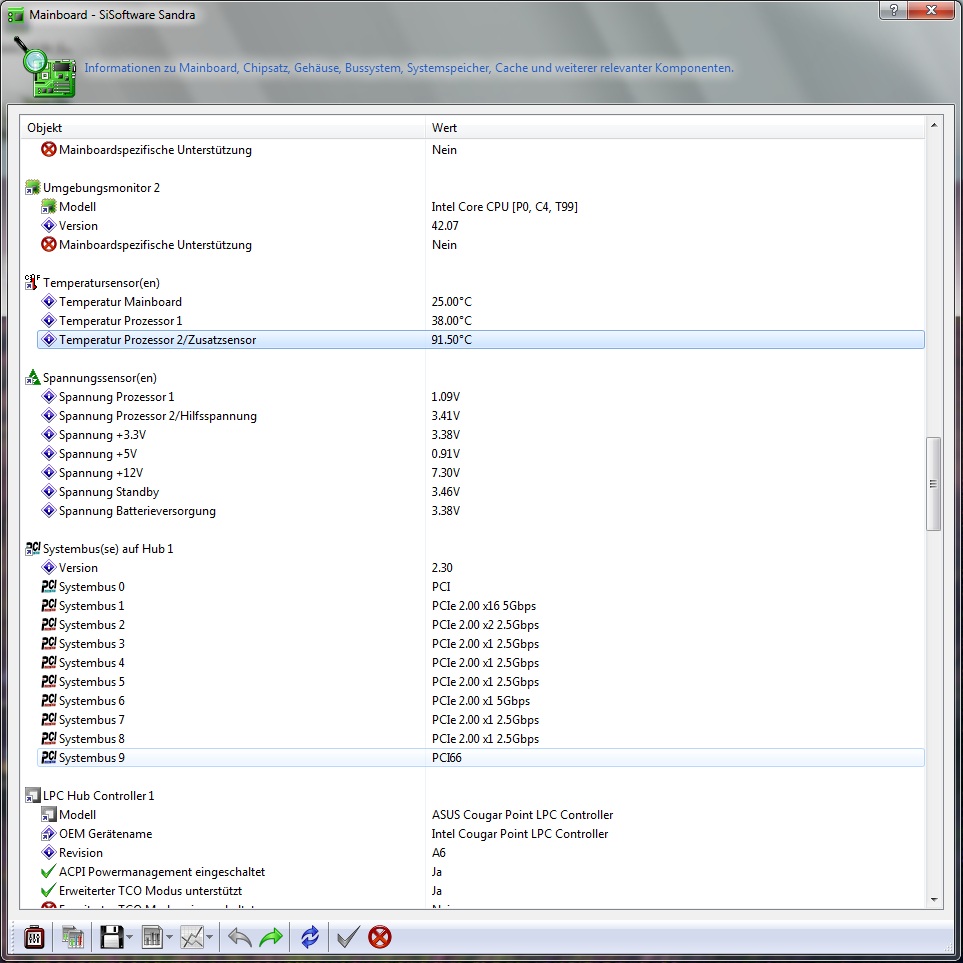963x963 pixels.
Task: Open the line graph dropdown arrow
Action: tap(210, 937)
